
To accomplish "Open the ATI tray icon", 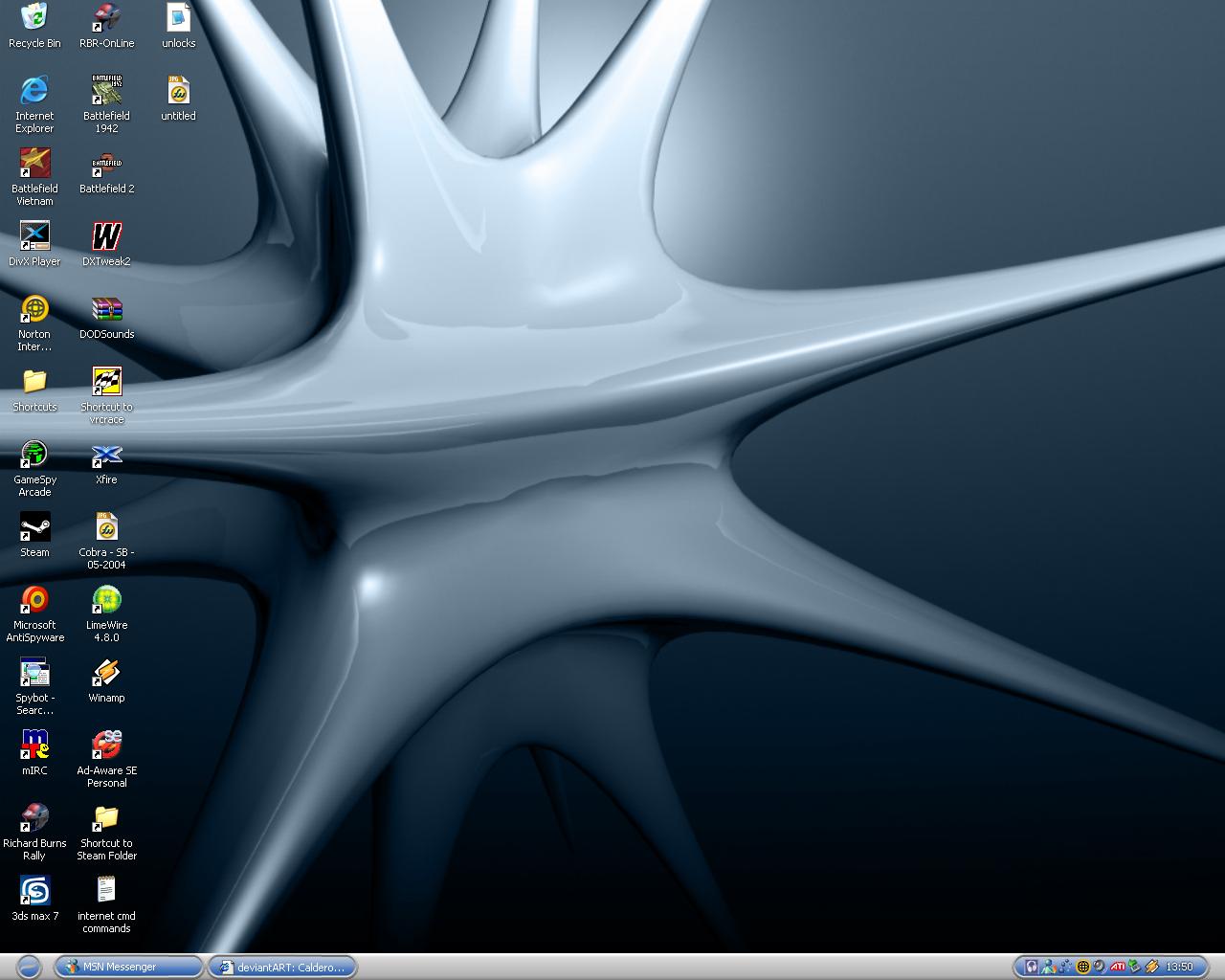I will [x=1117, y=967].
